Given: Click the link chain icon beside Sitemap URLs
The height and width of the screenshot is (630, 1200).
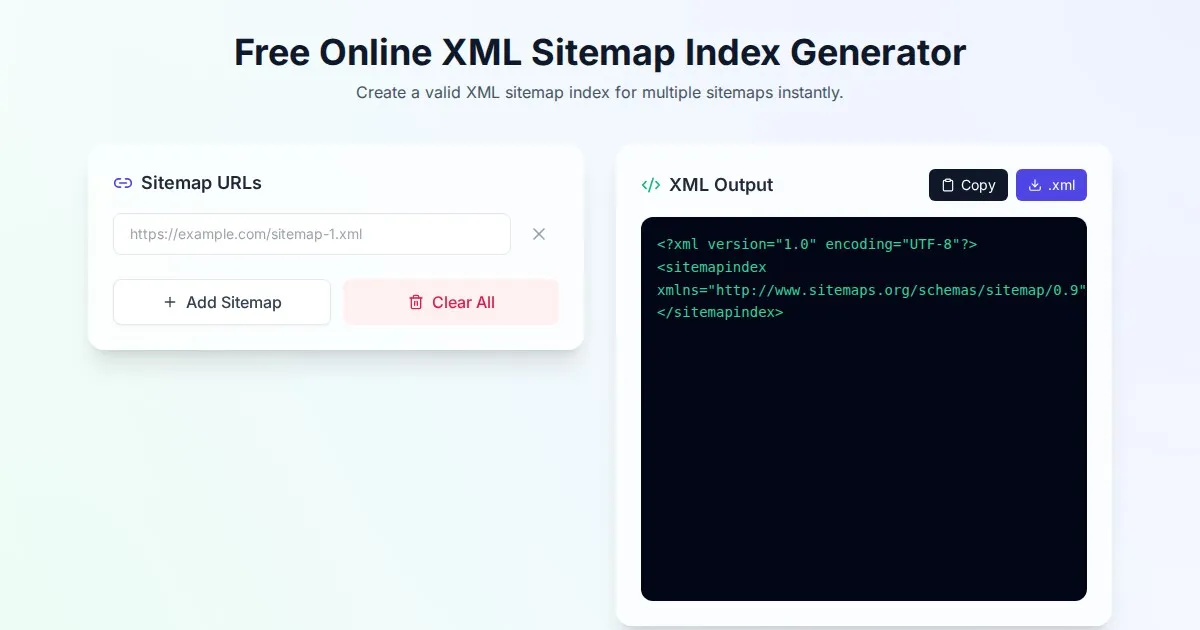Looking at the screenshot, I should [123, 183].
